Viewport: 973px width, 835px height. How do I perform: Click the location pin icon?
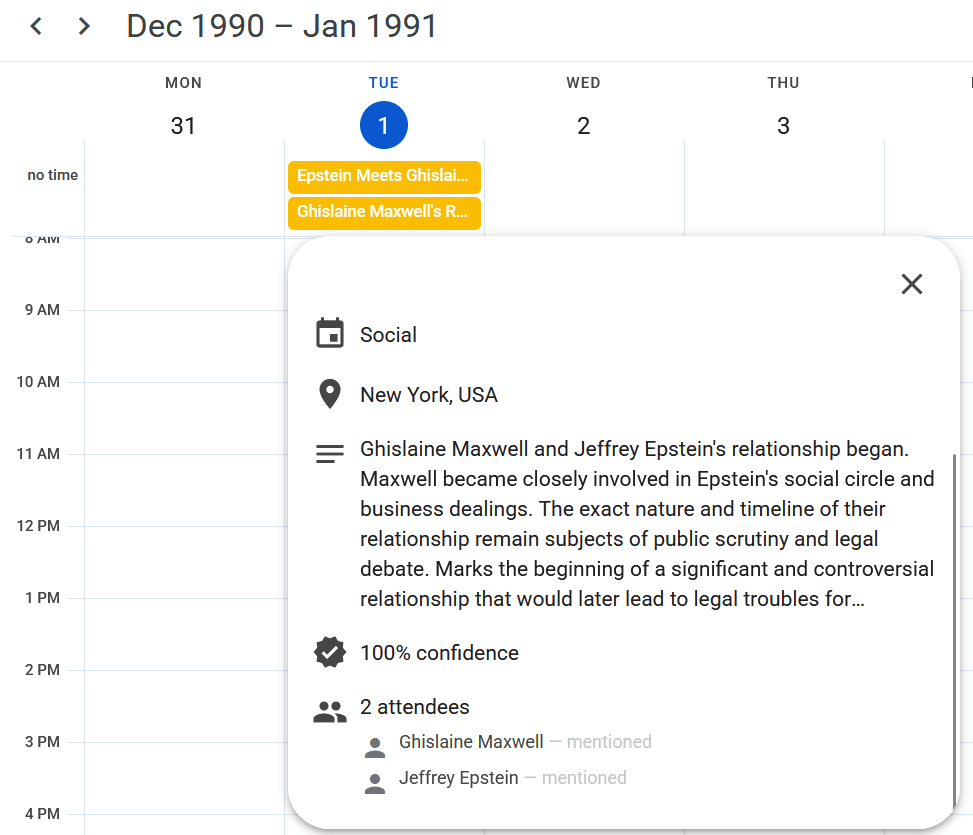coord(330,394)
